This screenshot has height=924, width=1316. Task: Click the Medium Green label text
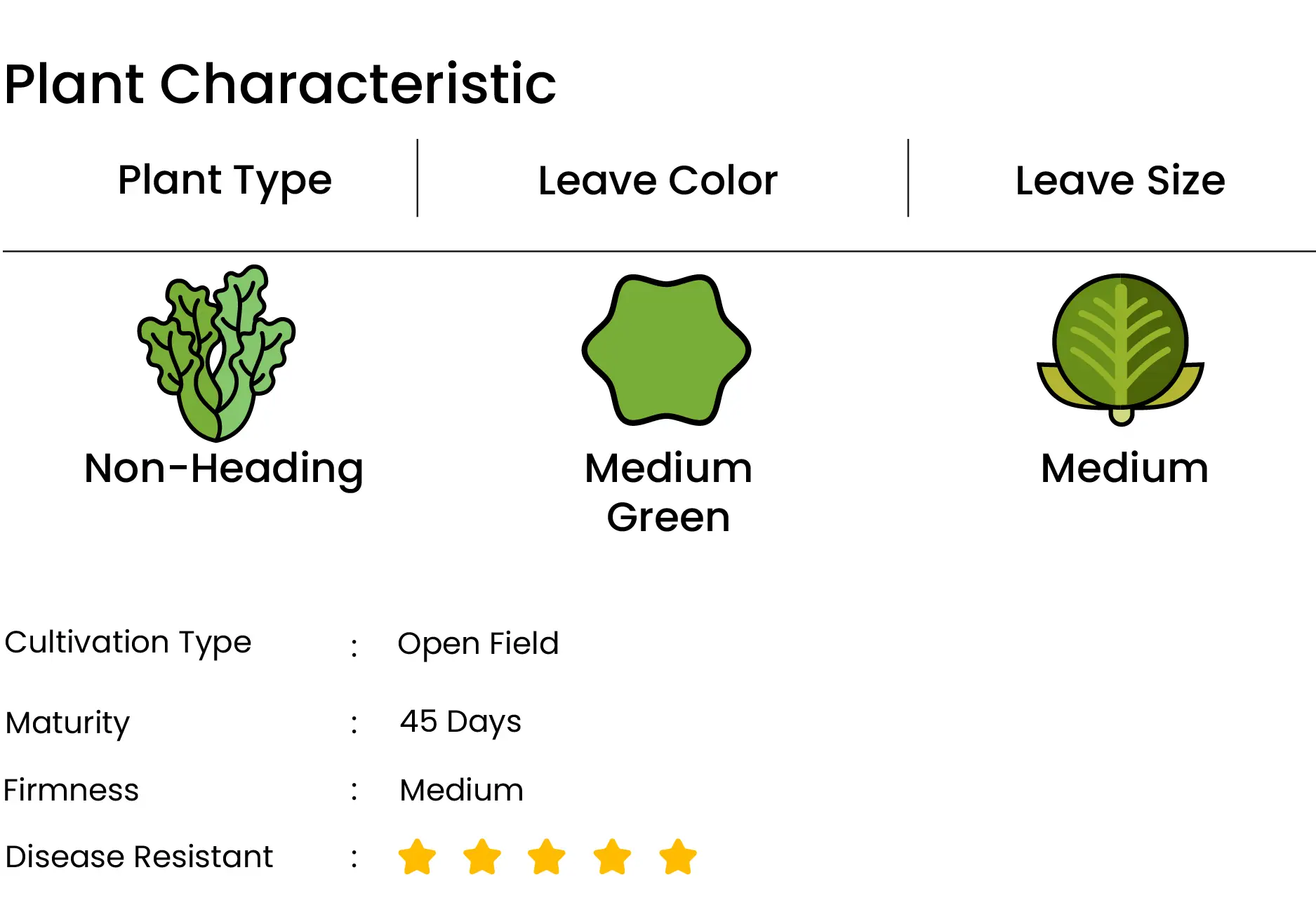668,493
